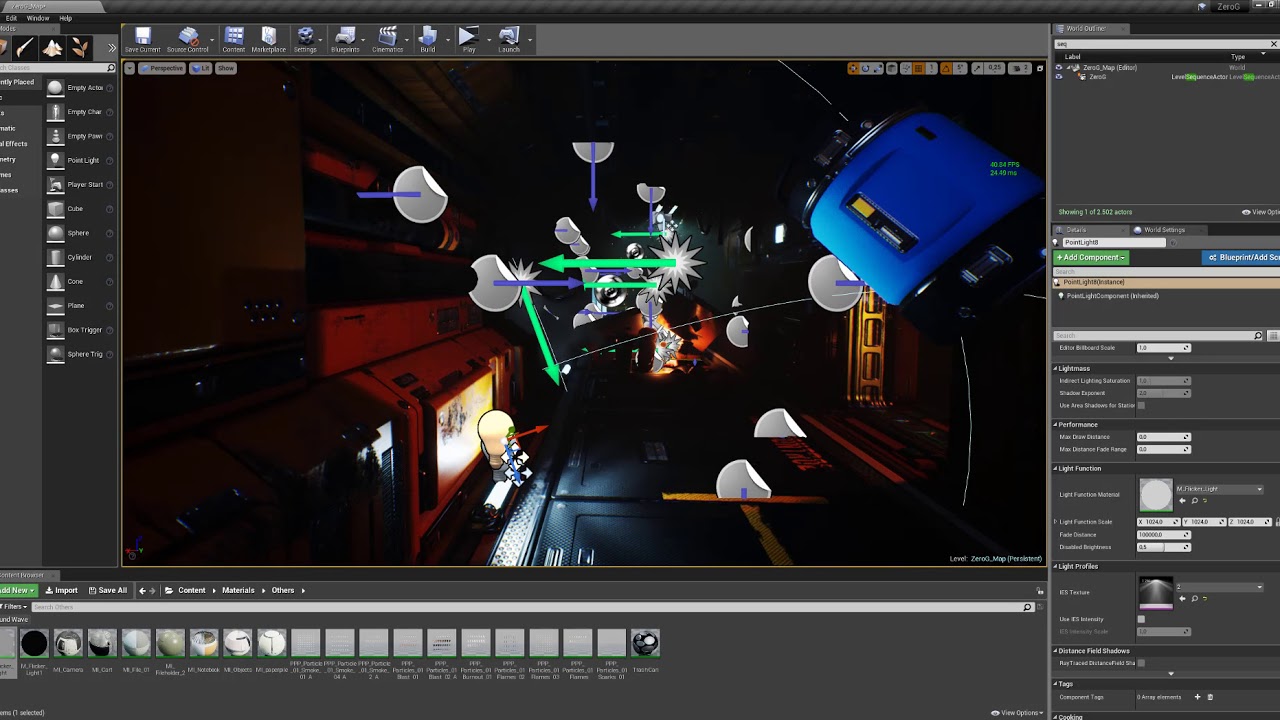Open the Cinematics toolbar icon
Viewport: 1280px width, 720px height.
(x=387, y=39)
